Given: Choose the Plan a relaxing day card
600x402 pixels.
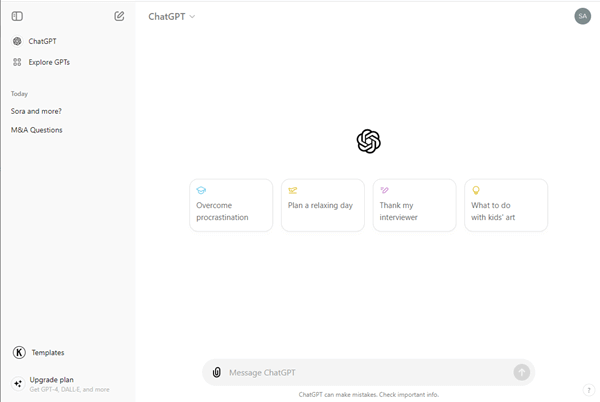Looking at the screenshot, I should [323, 205].
